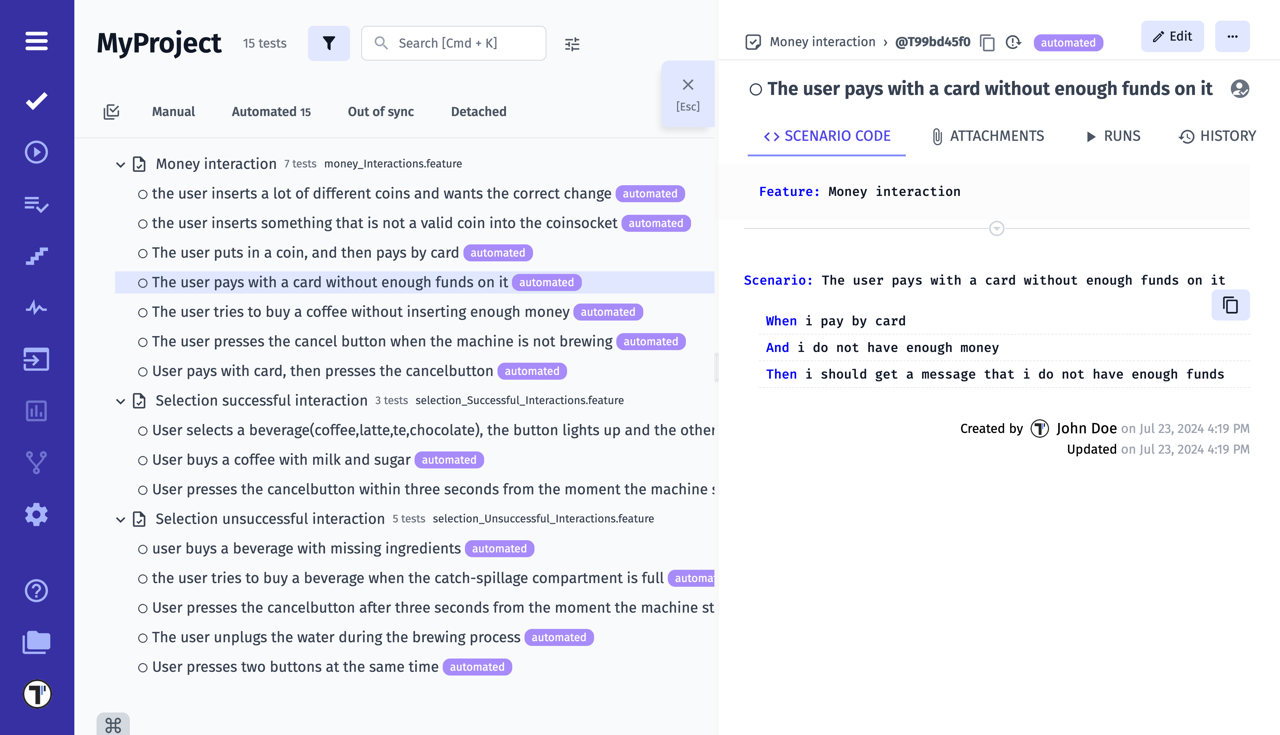This screenshot has width=1280, height=735.
Task: Toggle bulk test selection mode
Action: (111, 111)
